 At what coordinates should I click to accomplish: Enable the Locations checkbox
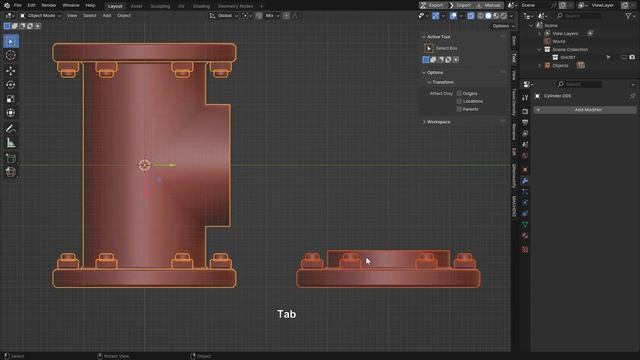[x=459, y=101]
